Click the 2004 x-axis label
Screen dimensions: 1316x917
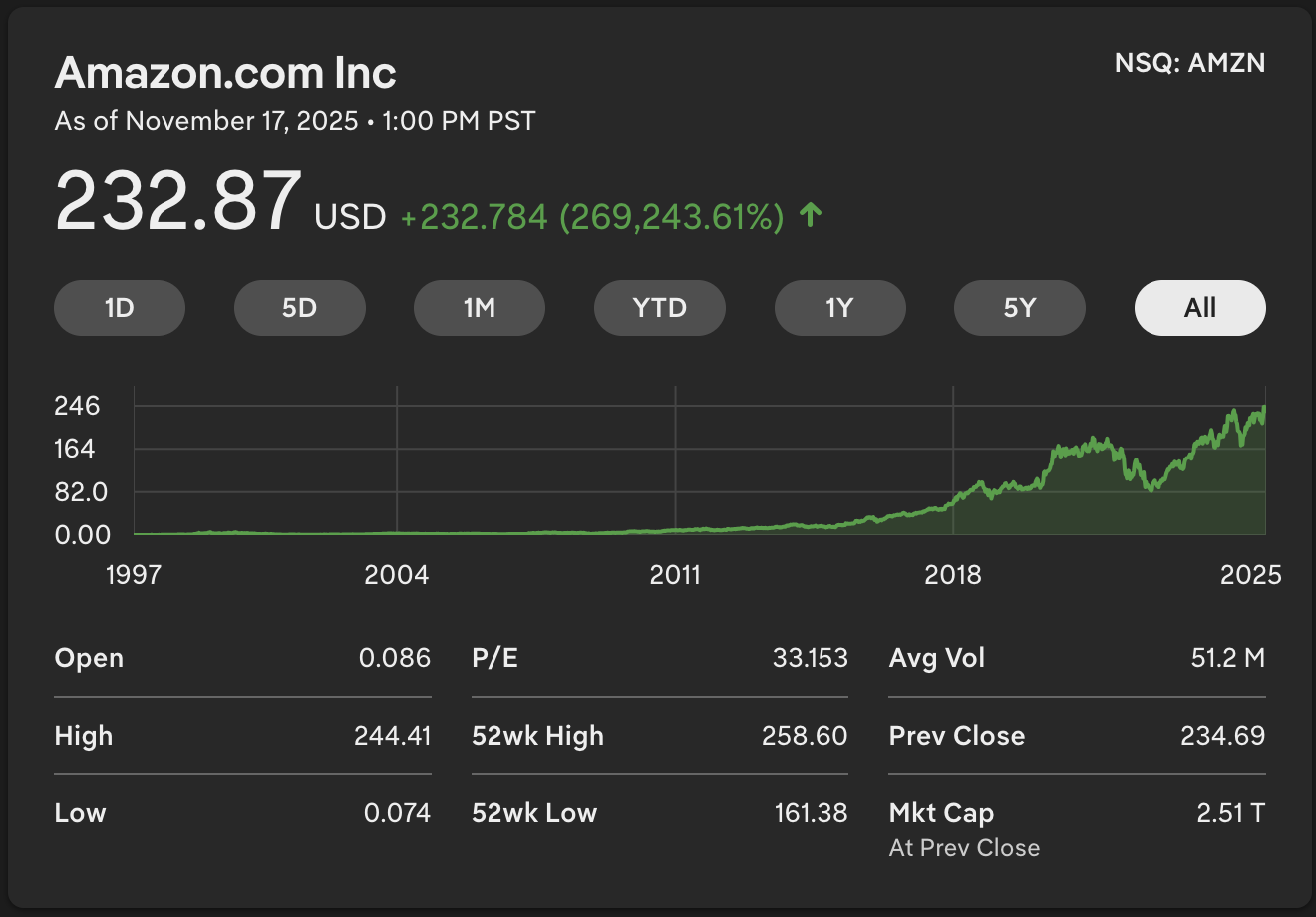[x=397, y=575]
